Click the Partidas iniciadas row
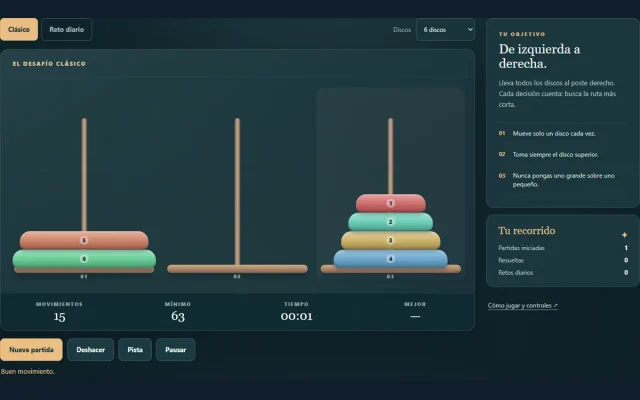 tap(563, 248)
